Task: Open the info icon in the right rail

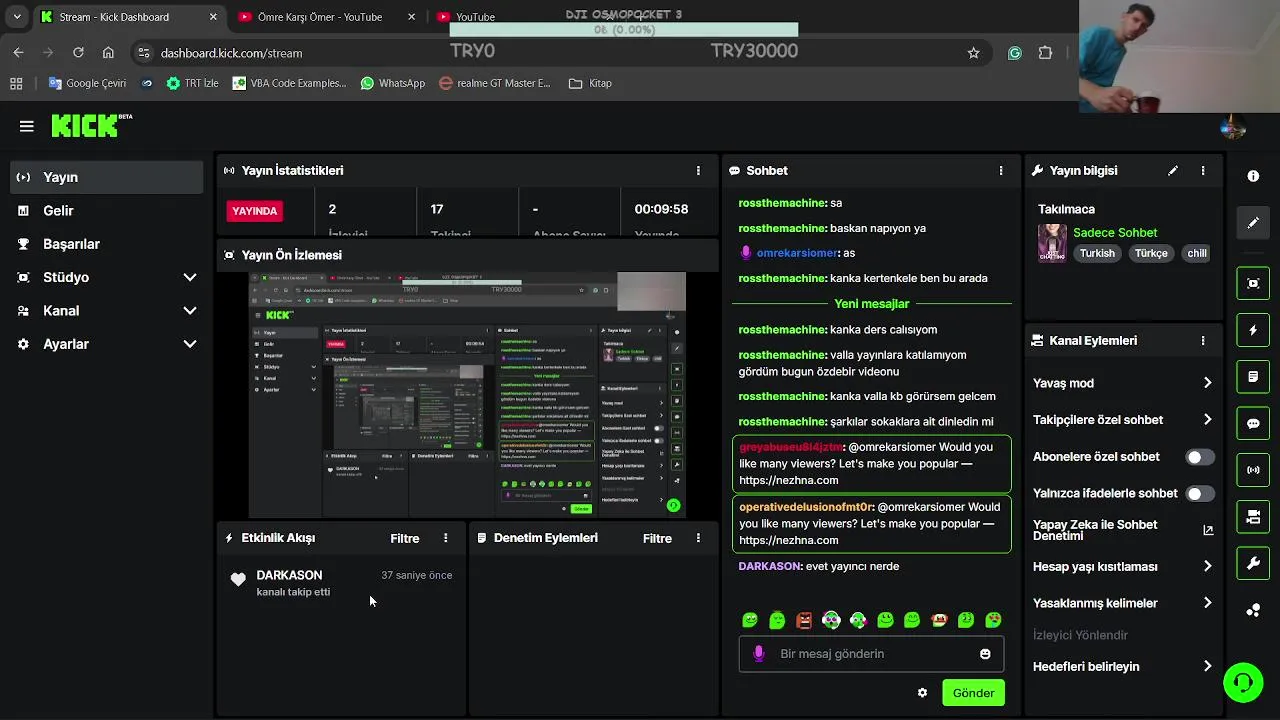Action: [1253, 176]
